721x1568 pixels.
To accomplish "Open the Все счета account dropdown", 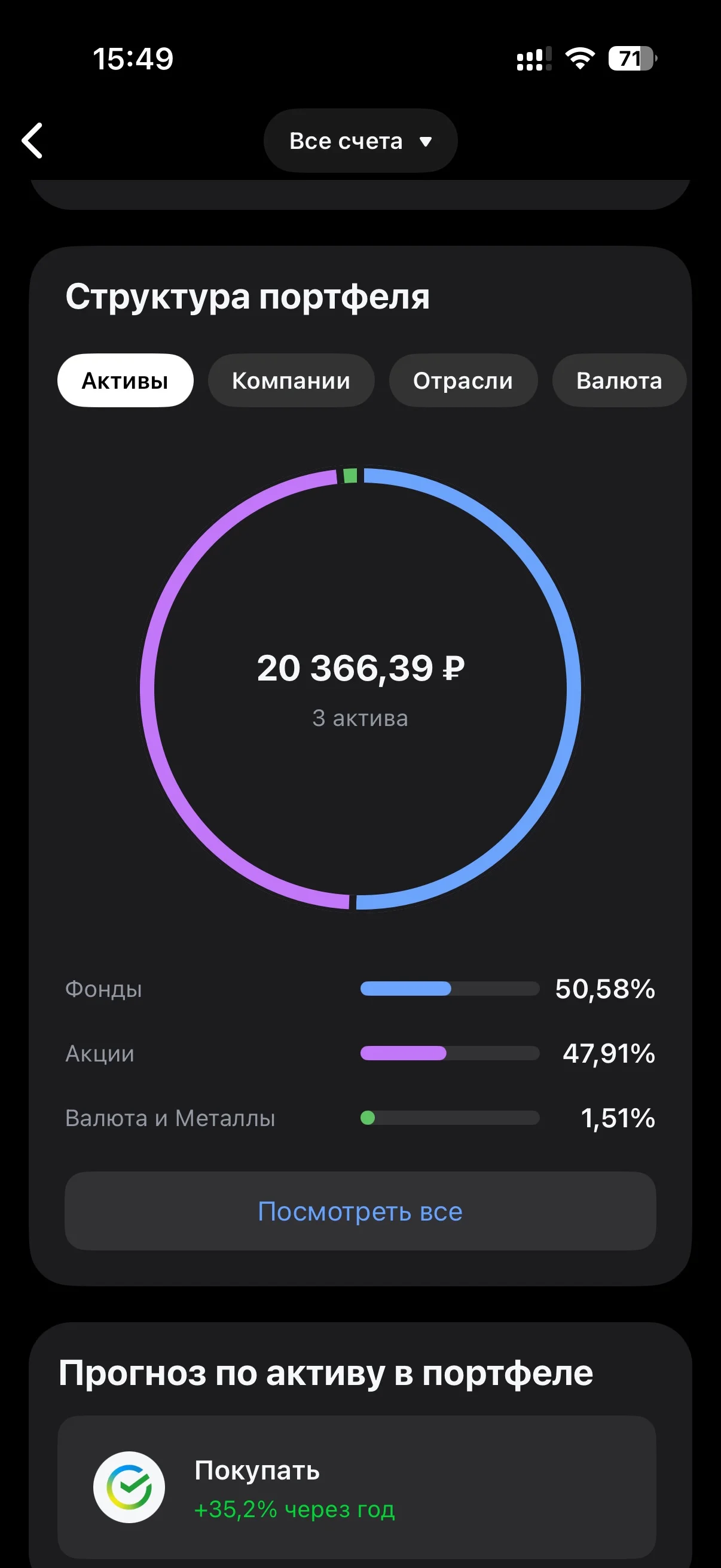I will [360, 141].
